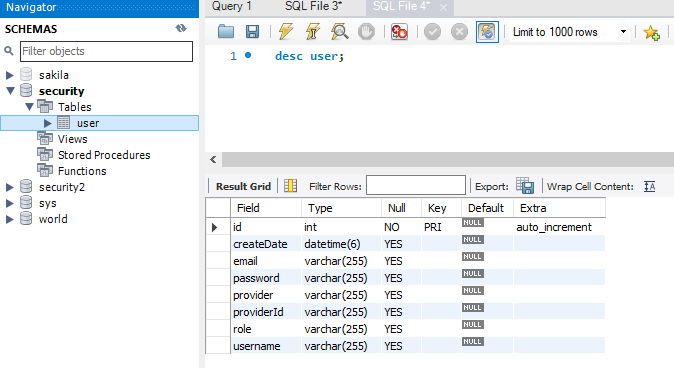Click the Result Grid button
This screenshot has height=368, width=674.
point(243,187)
